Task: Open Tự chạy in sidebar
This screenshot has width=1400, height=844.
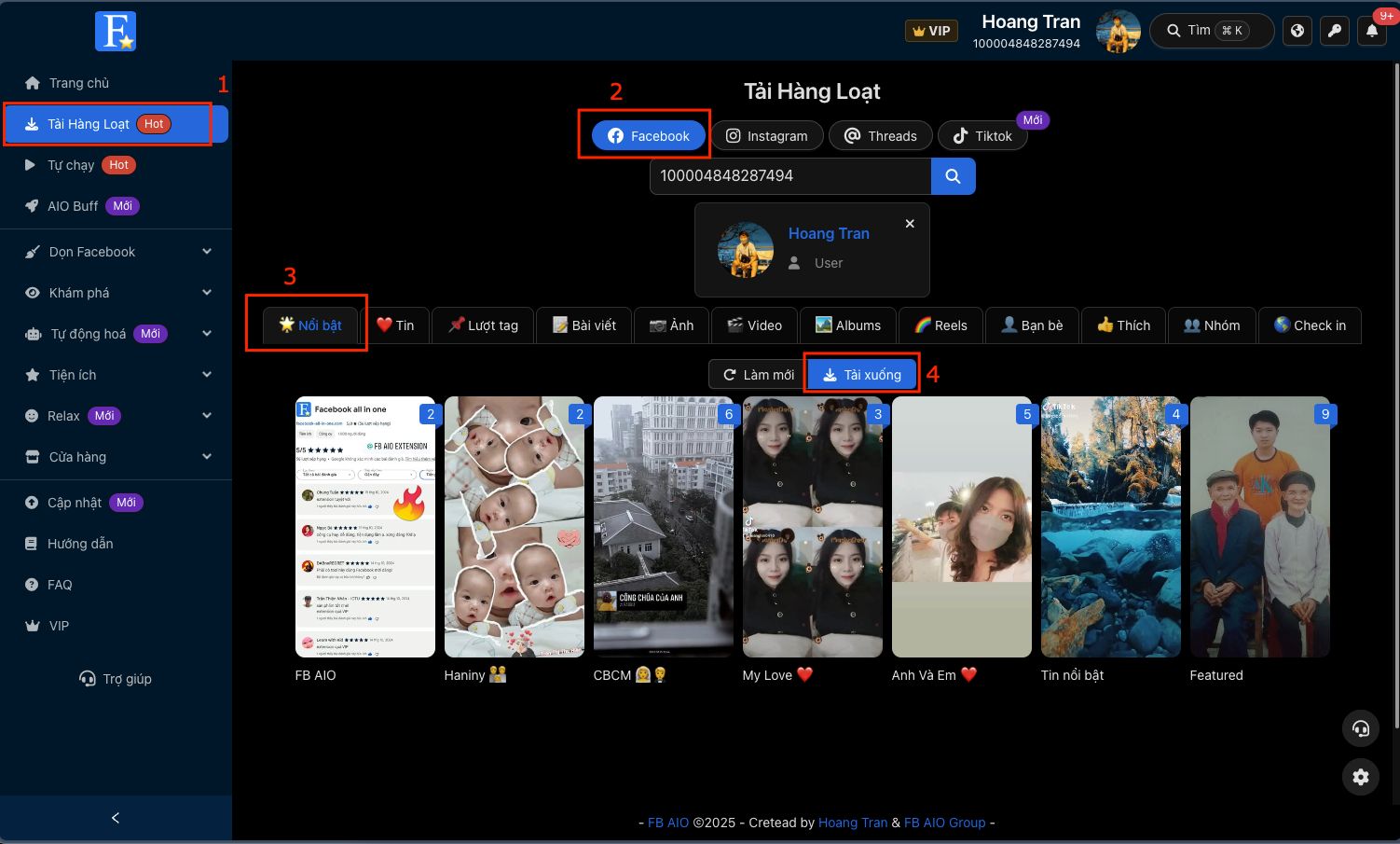Action: [116, 165]
